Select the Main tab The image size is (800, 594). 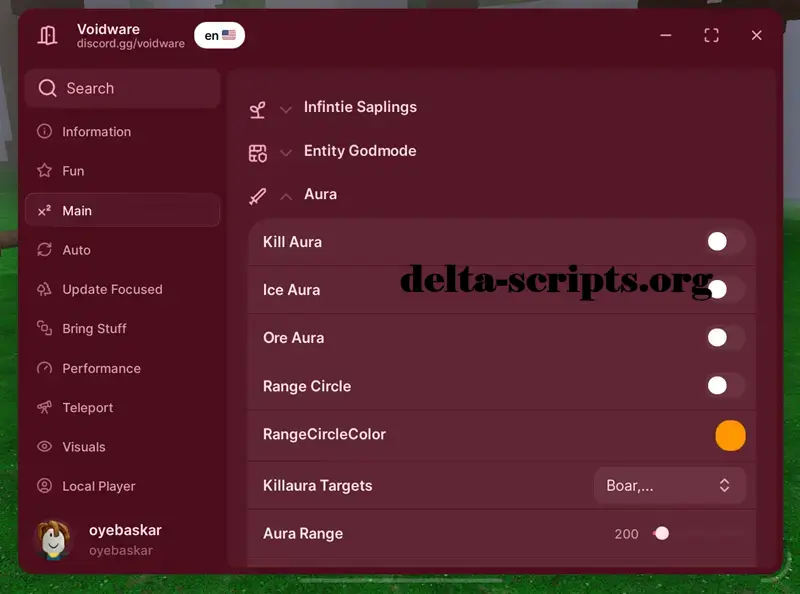point(122,210)
